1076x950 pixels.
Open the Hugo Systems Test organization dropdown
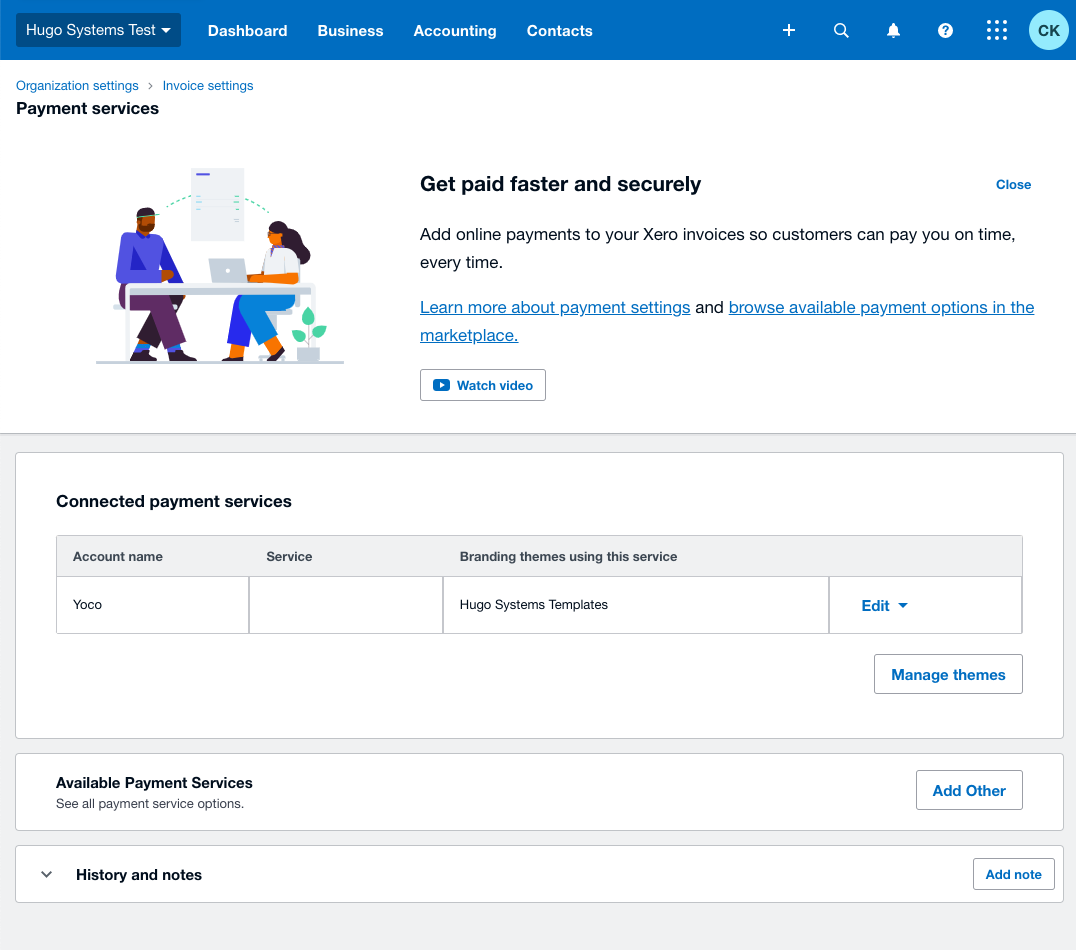[98, 30]
